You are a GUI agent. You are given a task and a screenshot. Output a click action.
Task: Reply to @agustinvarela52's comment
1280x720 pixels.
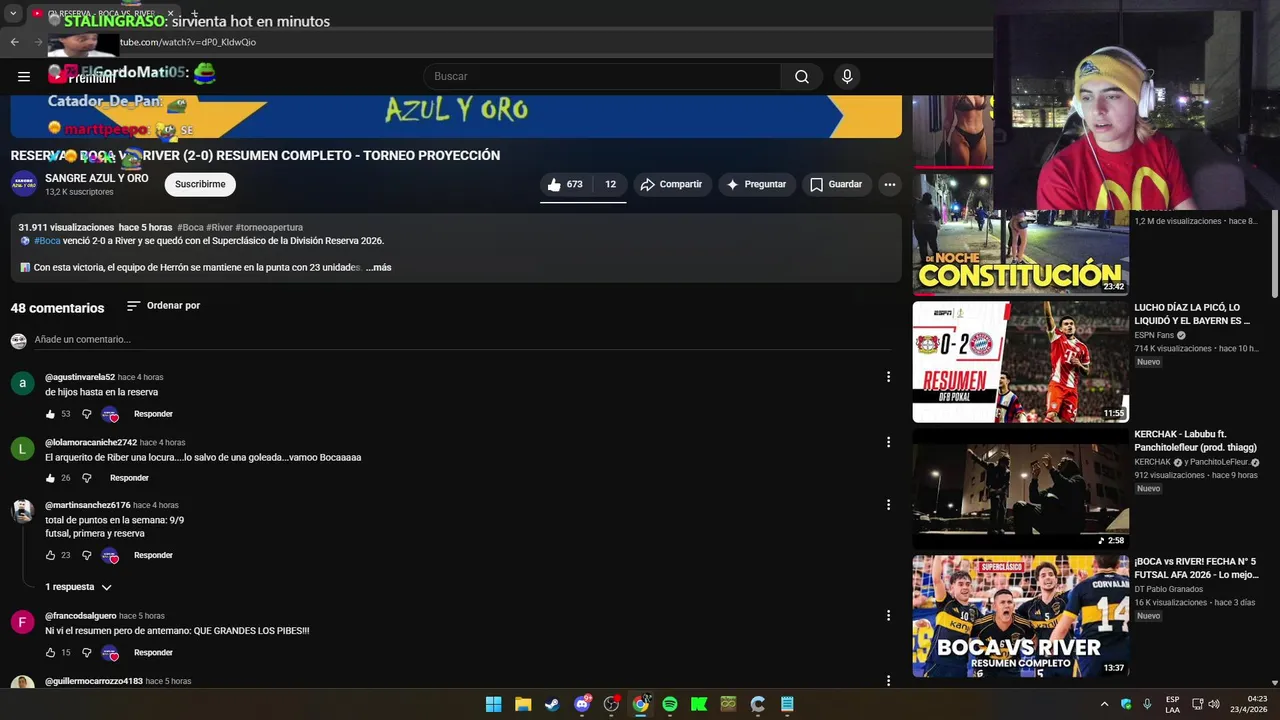click(x=153, y=414)
